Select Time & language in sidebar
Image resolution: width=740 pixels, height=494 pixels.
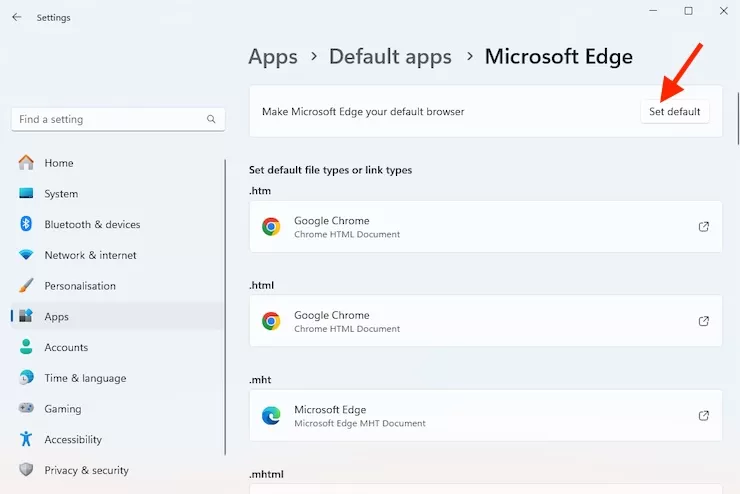pos(85,378)
